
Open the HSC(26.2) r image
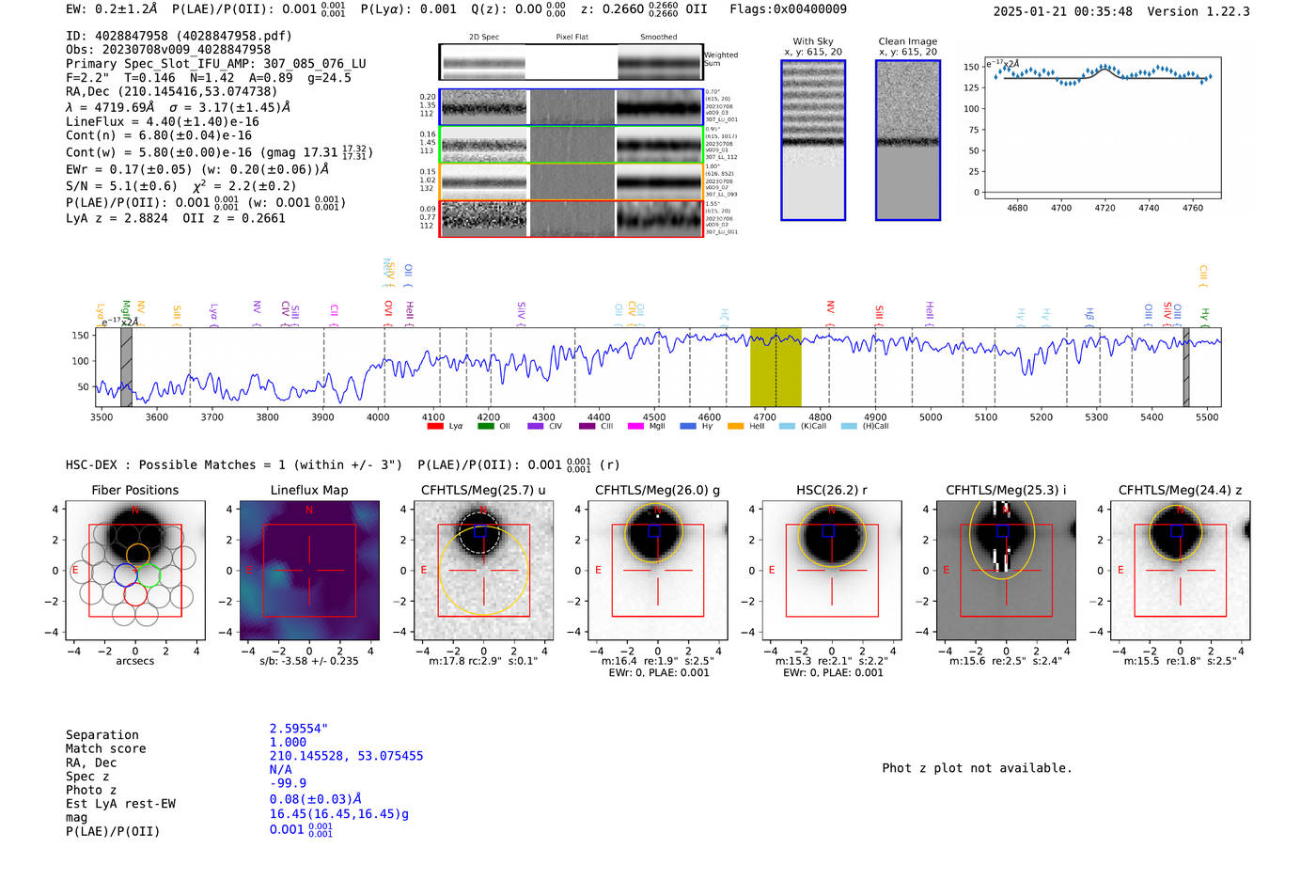coord(832,570)
